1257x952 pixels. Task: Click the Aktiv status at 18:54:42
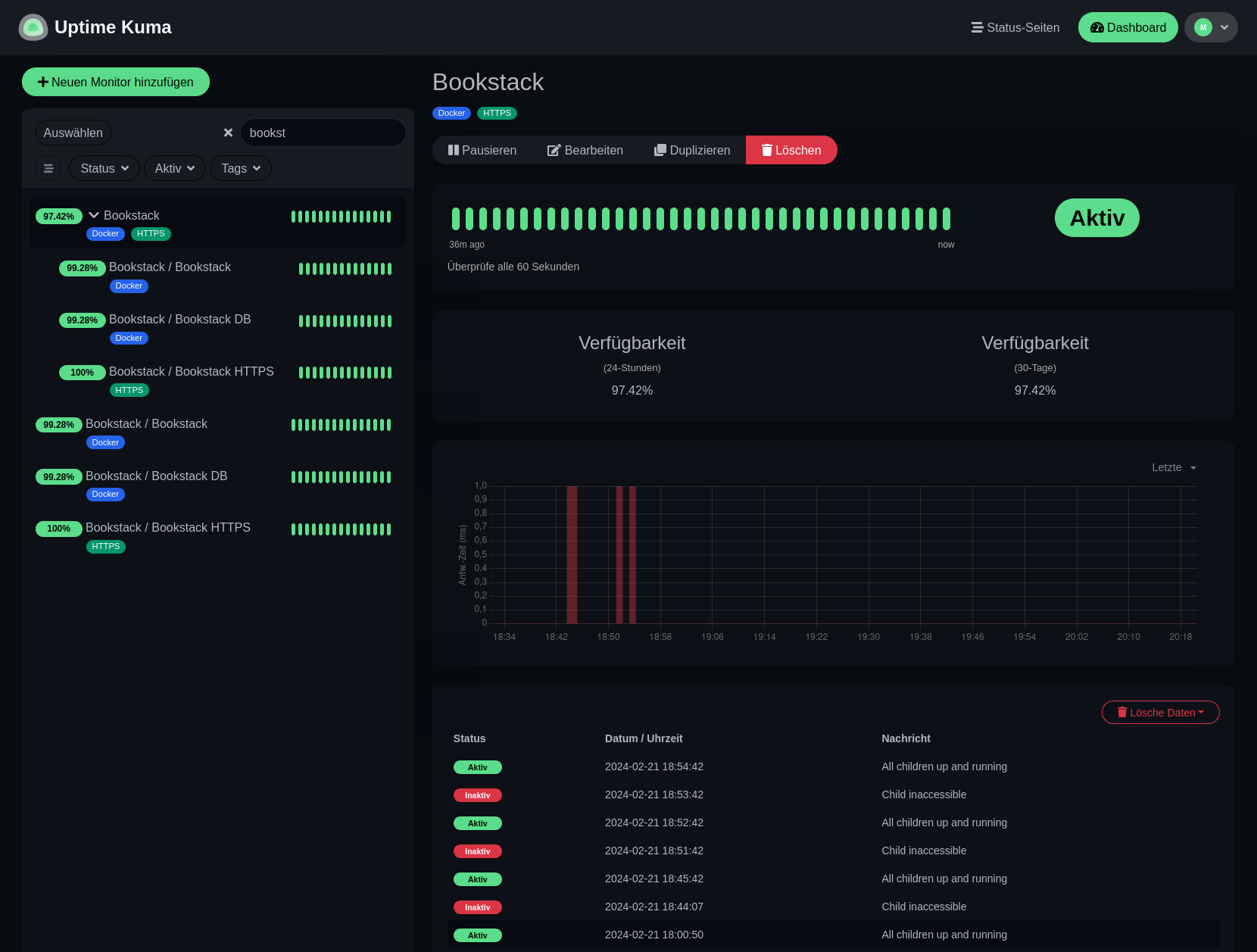tap(478, 767)
